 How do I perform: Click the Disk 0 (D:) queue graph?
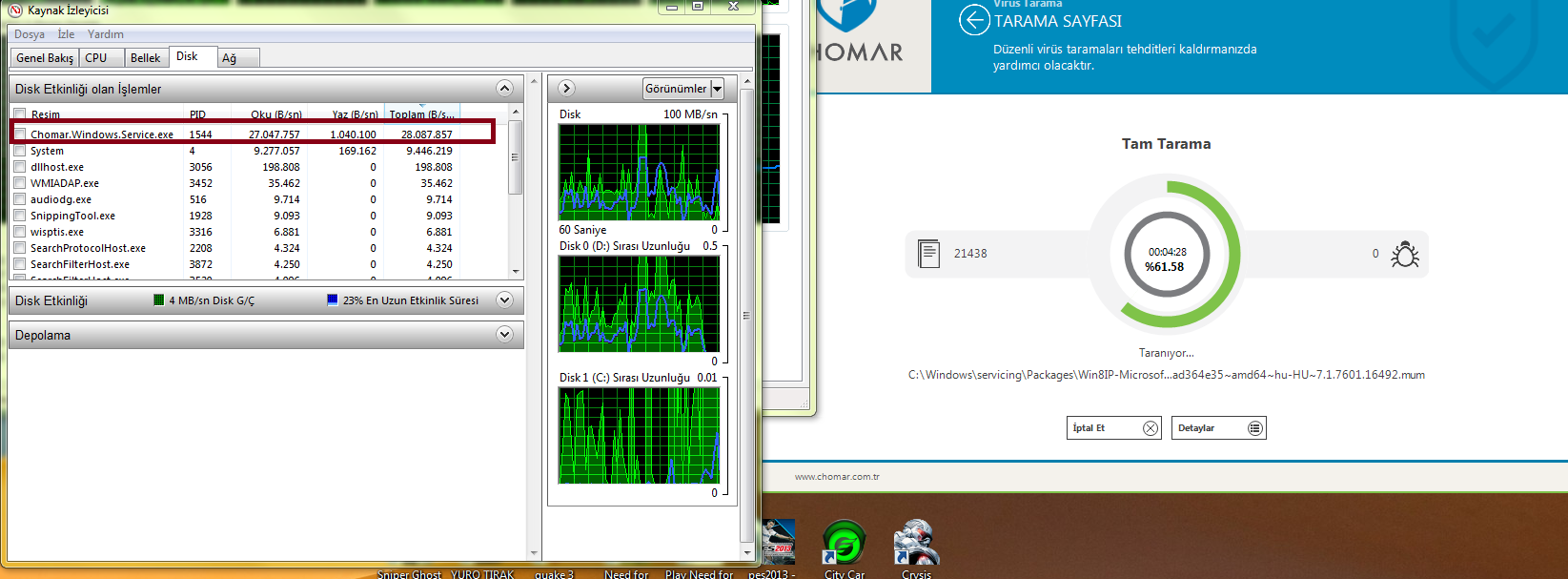[x=640, y=304]
